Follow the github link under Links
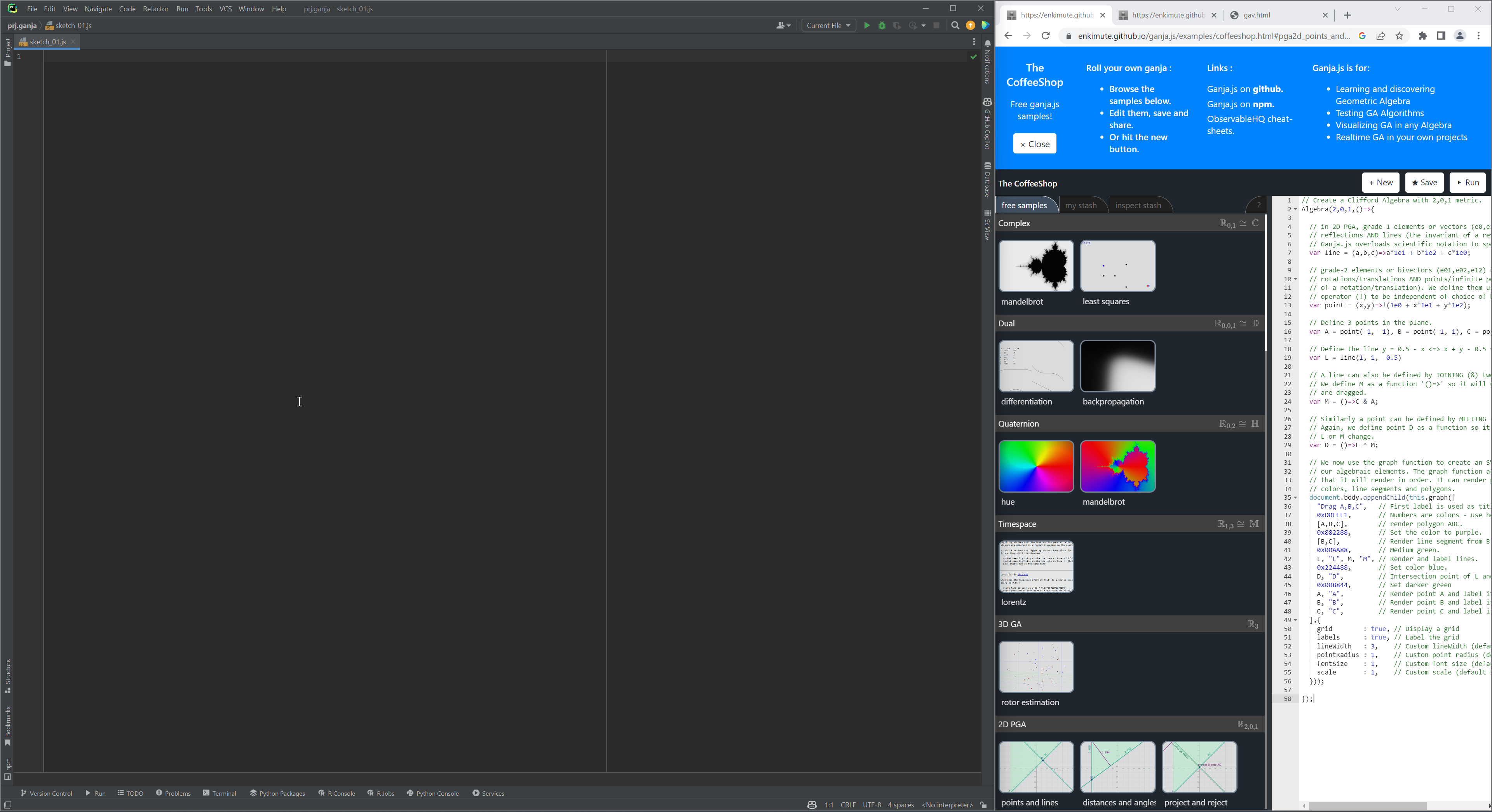This screenshot has width=1492, height=812. [1267, 89]
